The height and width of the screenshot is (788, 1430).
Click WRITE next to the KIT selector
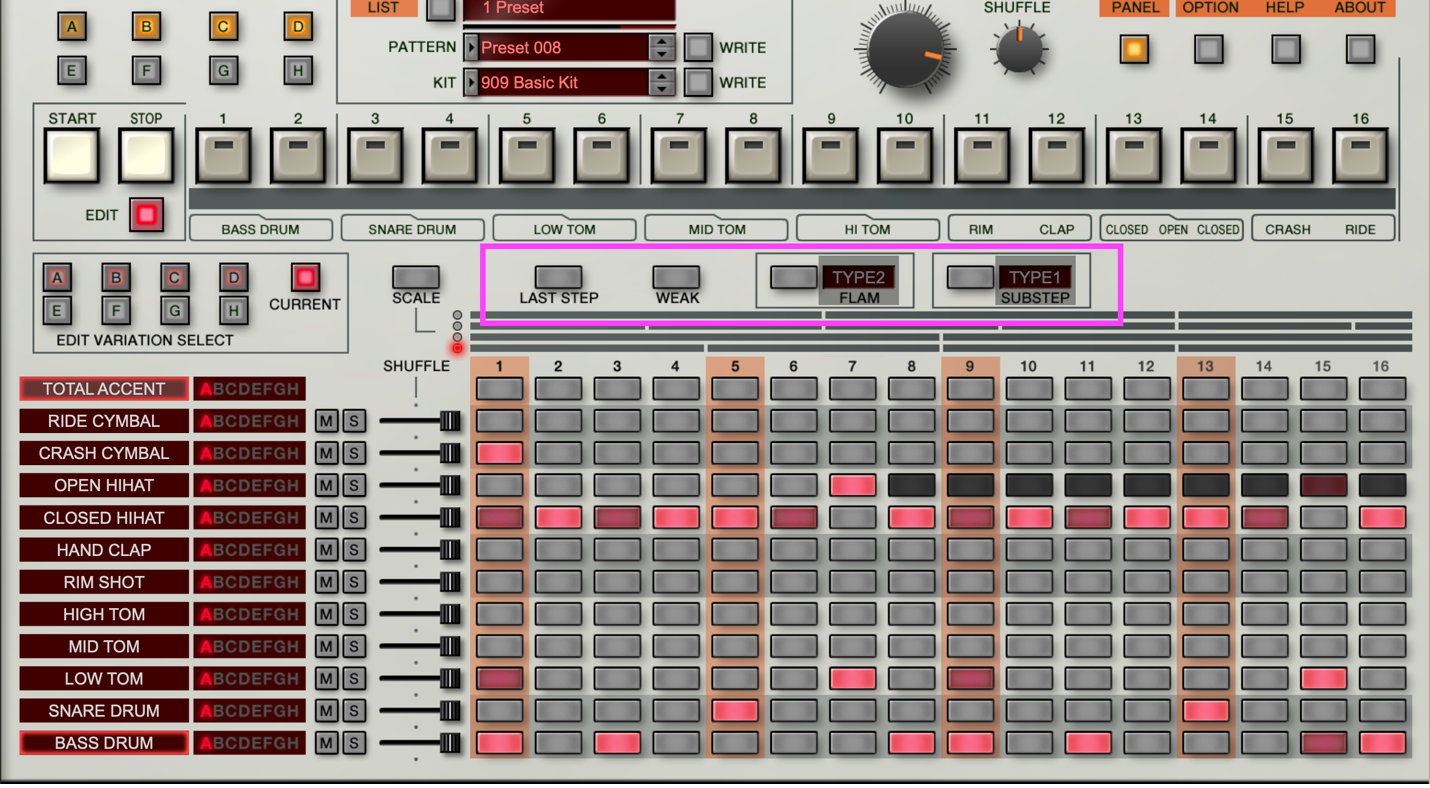coord(697,82)
